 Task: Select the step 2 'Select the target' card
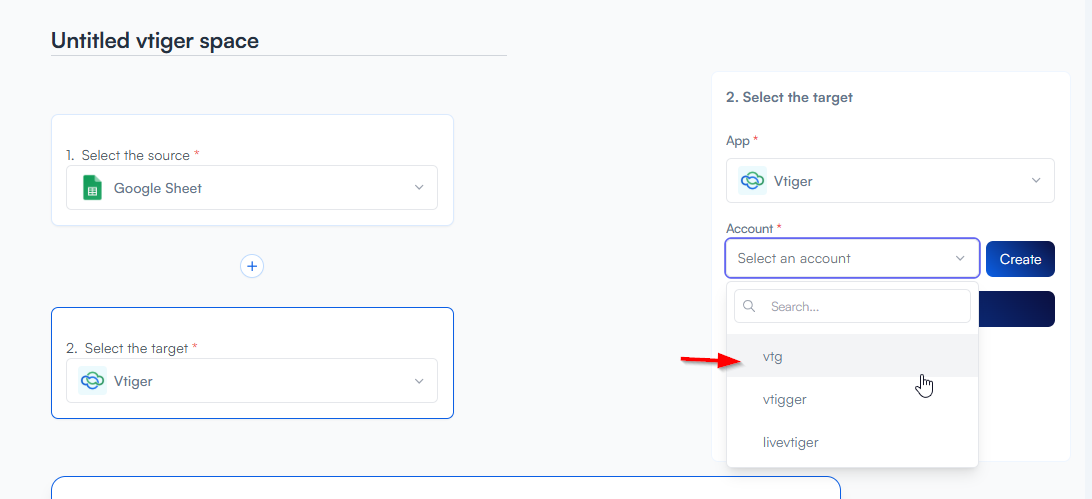[x=252, y=330]
